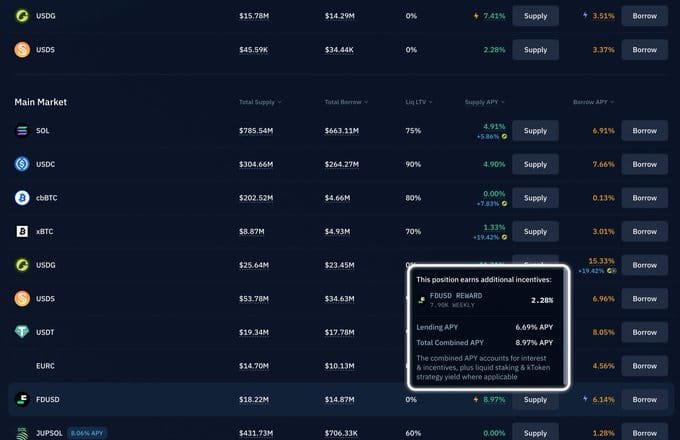Click the Main Market heading
This screenshot has height=440, width=680.
40,102
